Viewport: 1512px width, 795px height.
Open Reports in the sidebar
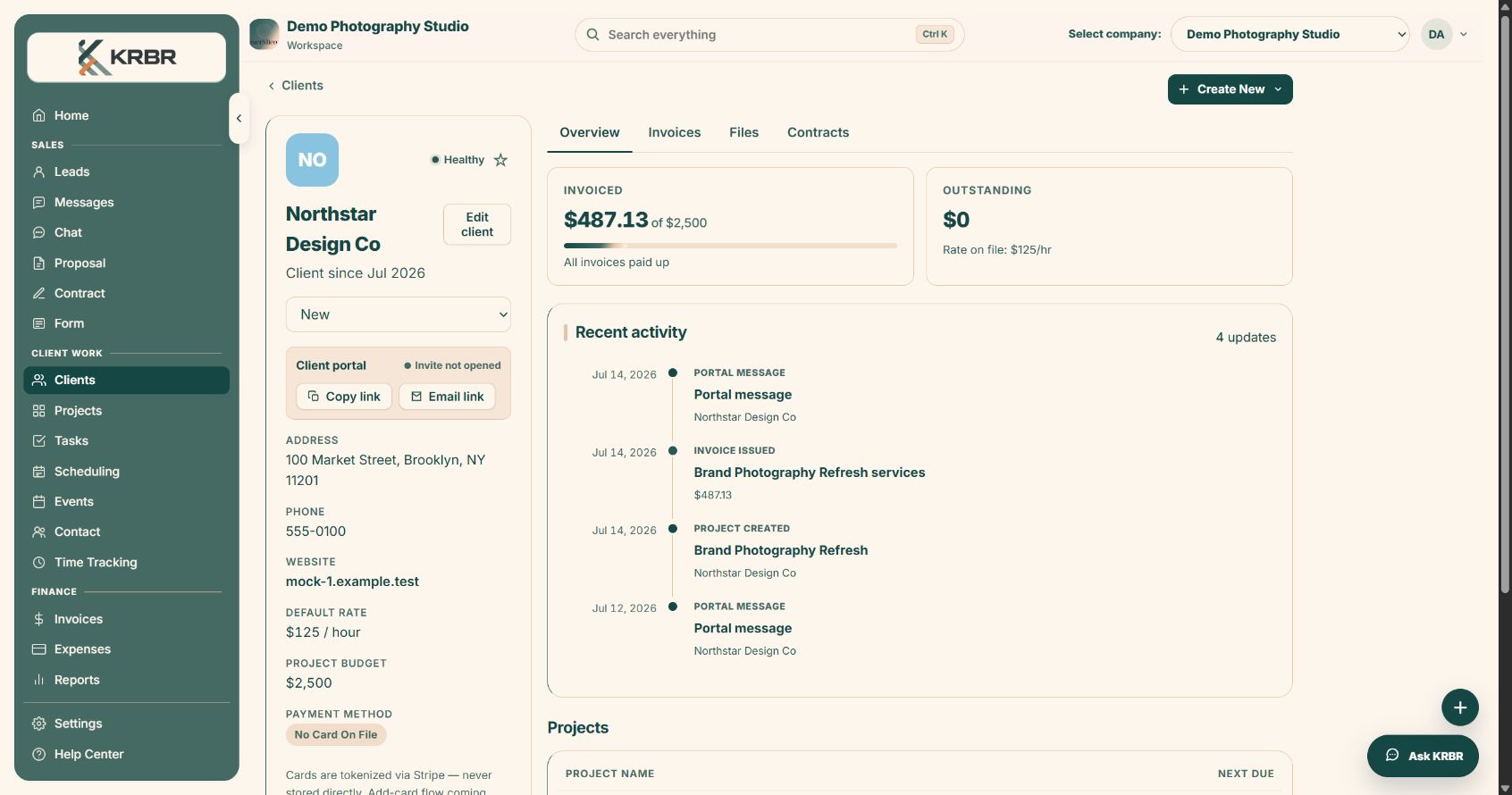point(126,680)
